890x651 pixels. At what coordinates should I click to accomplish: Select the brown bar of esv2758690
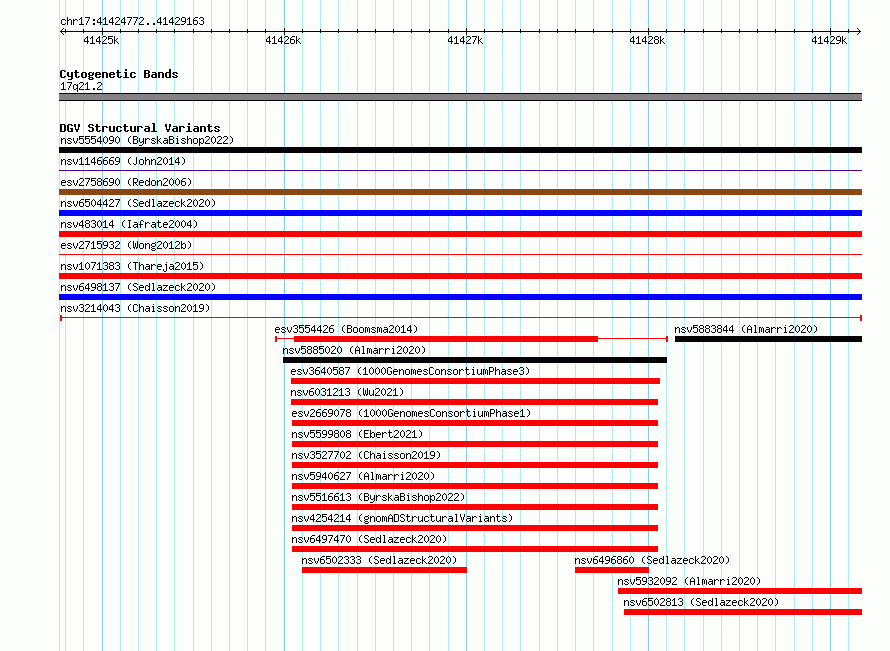click(460, 192)
